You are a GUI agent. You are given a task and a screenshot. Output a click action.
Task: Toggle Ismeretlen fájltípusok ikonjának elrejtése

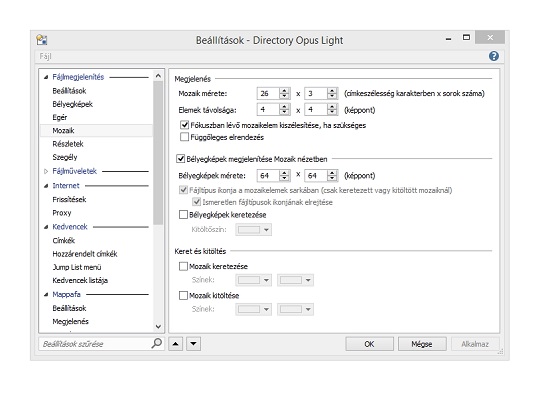click(x=196, y=202)
